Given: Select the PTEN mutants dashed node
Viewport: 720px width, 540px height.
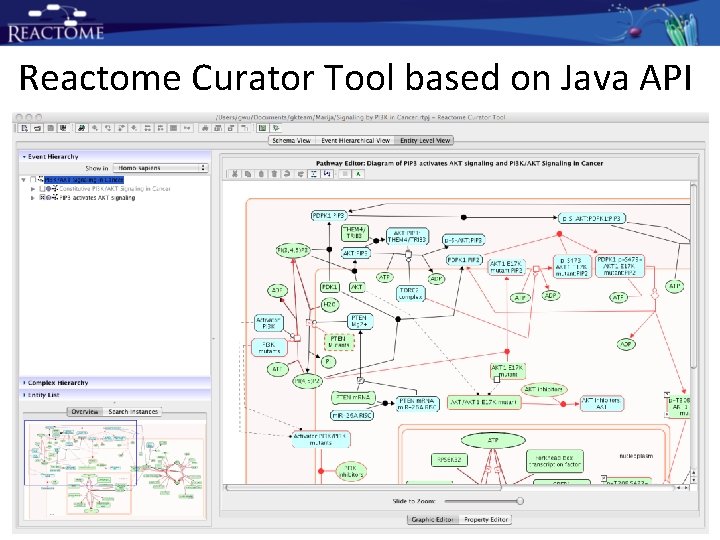Looking at the screenshot, I should [339, 342].
